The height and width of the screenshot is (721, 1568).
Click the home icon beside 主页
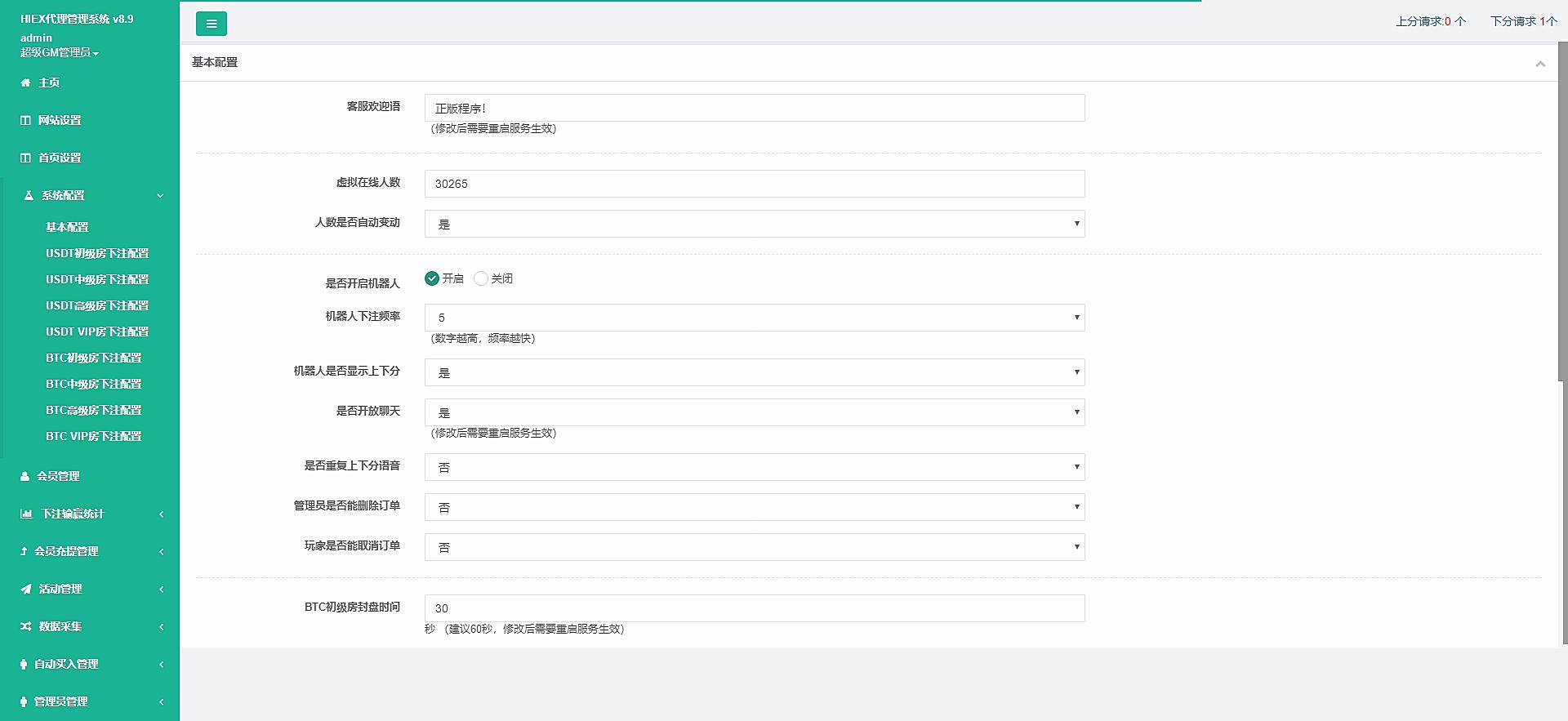click(x=25, y=82)
